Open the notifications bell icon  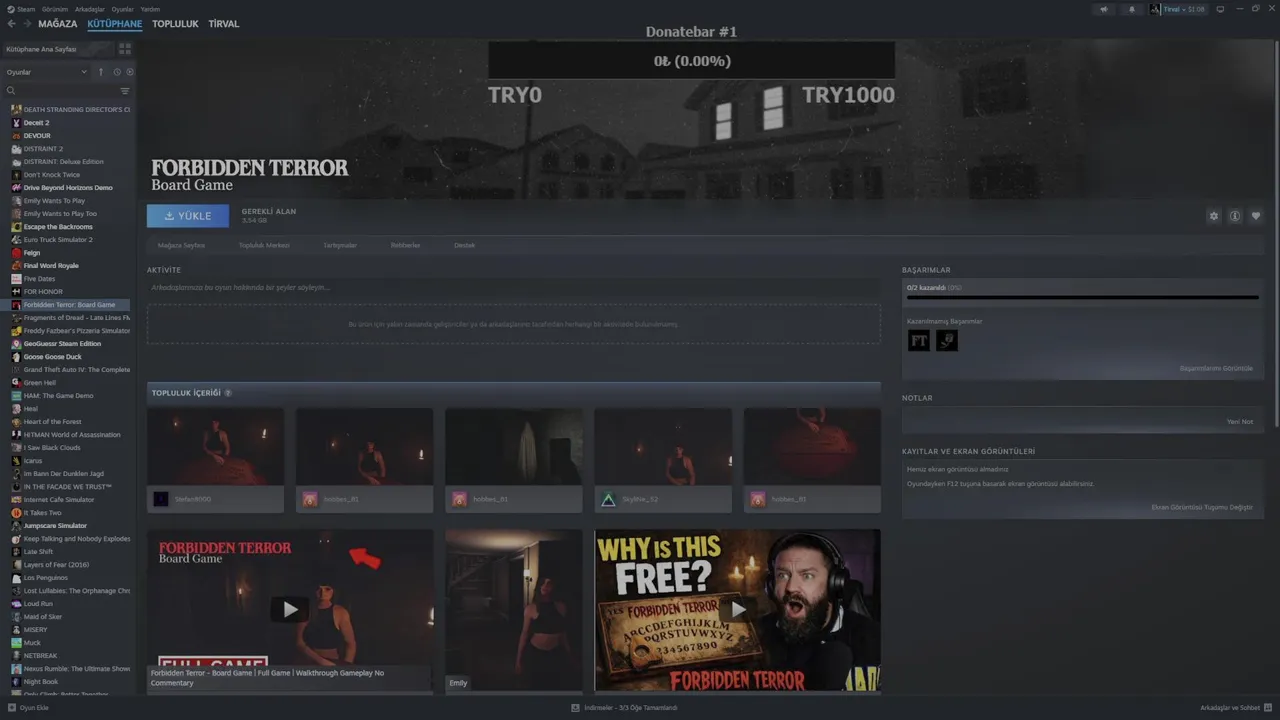click(1132, 9)
